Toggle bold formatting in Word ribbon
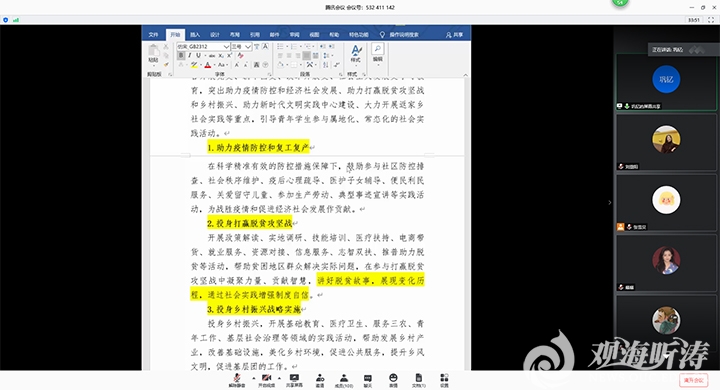720x390 pixels. 181,55
